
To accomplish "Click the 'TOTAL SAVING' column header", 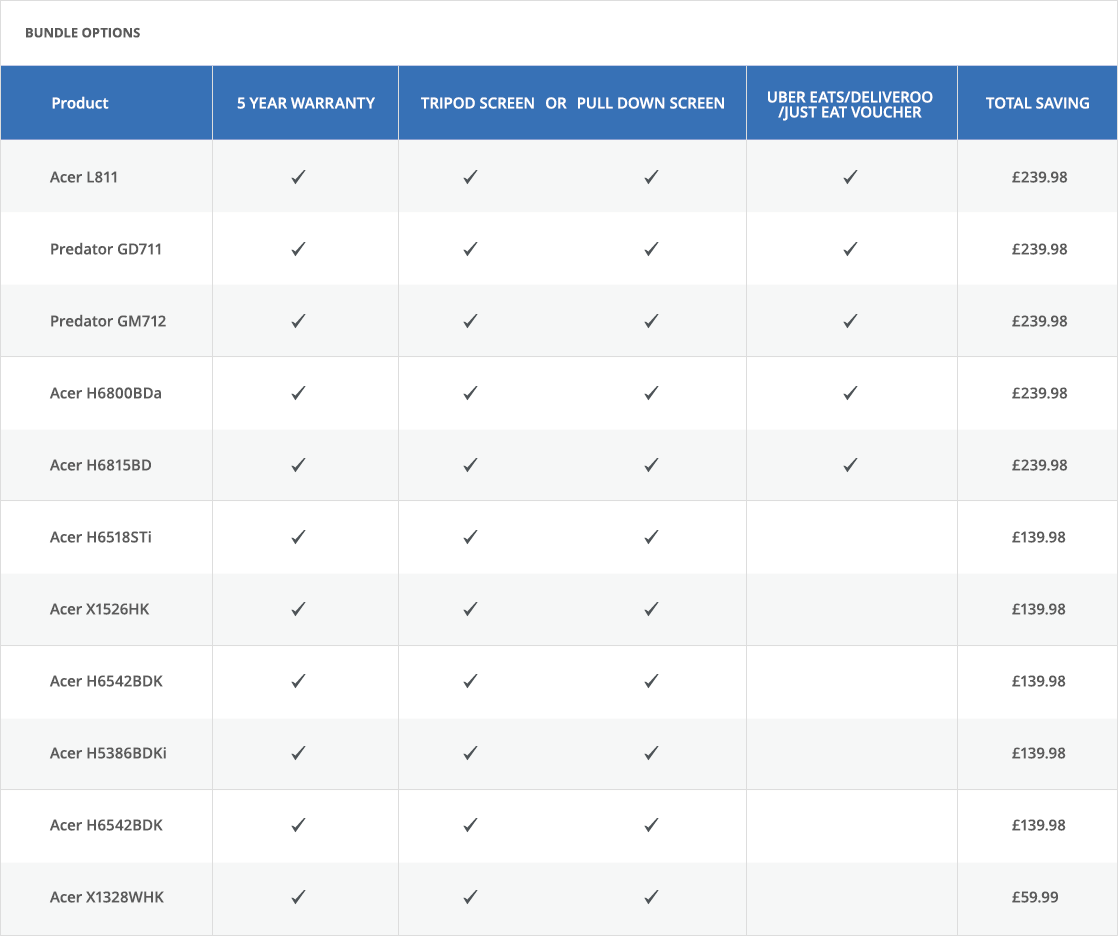I will pyautogui.click(x=1037, y=103).
